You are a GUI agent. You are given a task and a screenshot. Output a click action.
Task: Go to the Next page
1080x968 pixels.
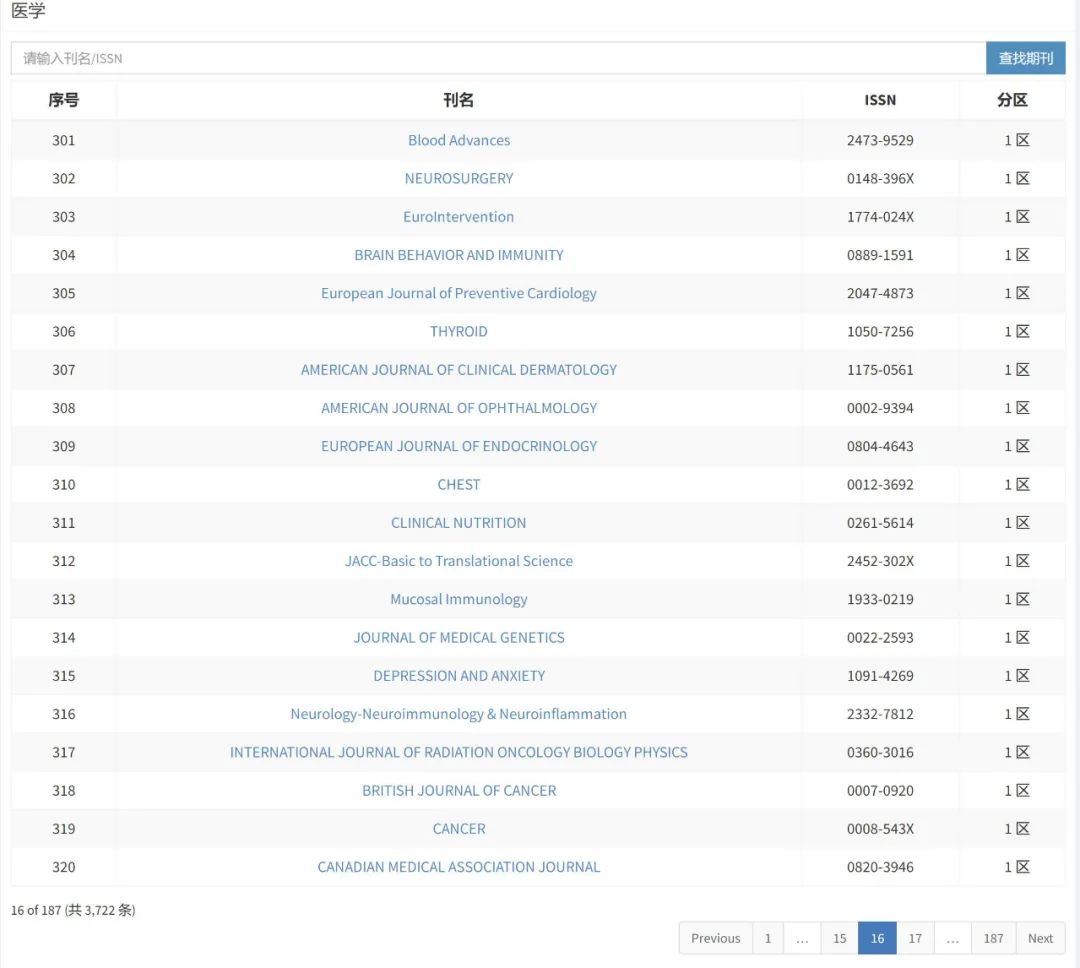(1040, 938)
